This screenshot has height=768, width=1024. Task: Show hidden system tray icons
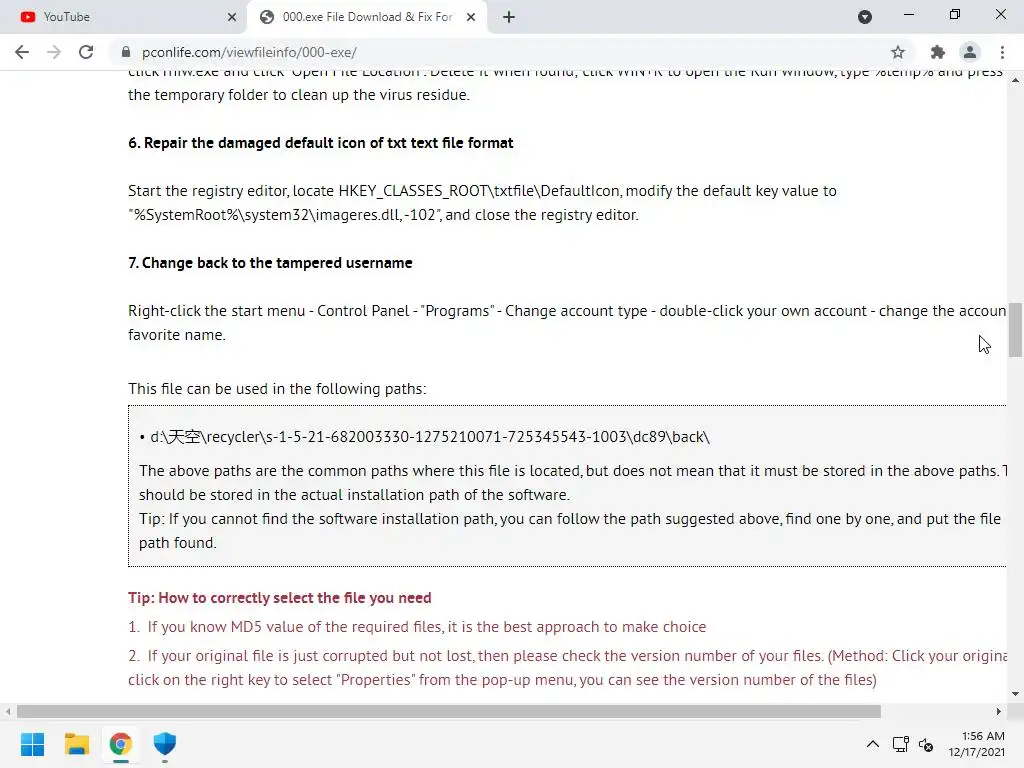coord(872,744)
